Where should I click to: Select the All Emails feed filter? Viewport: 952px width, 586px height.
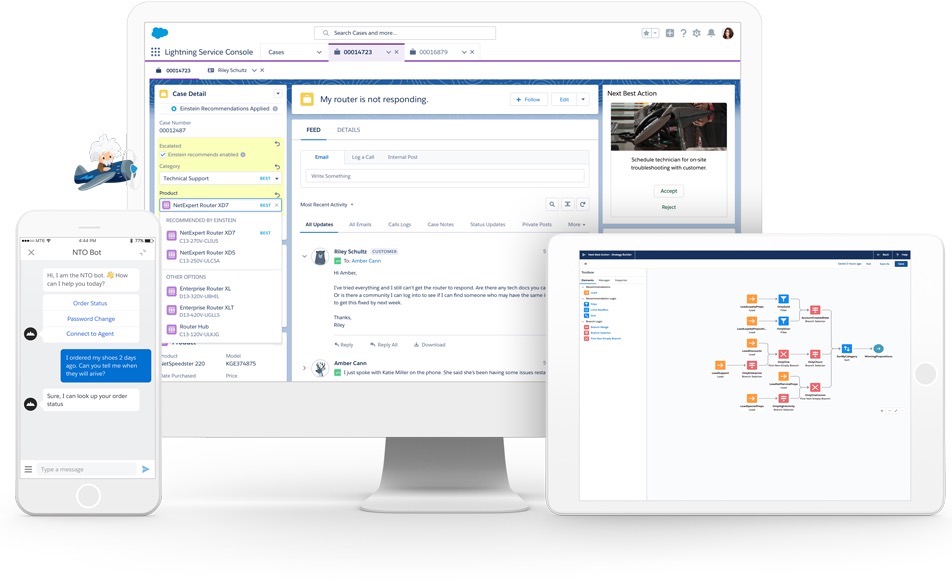point(360,225)
